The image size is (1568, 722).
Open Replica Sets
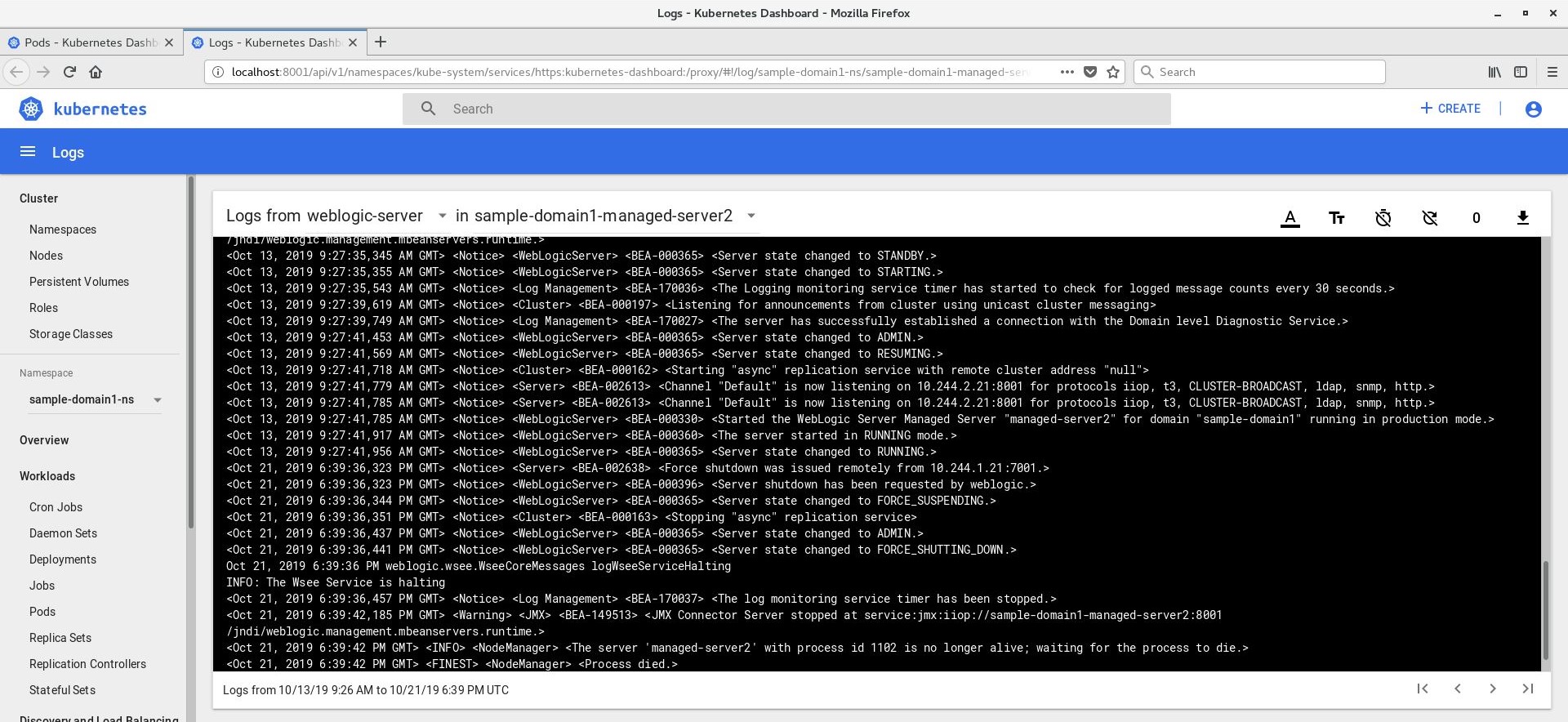(60, 638)
